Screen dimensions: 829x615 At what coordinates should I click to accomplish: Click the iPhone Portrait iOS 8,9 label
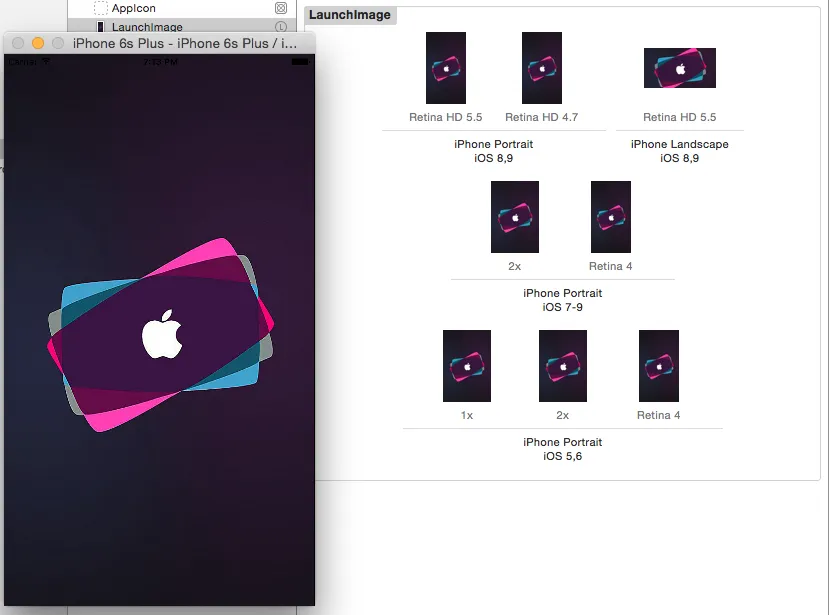tap(493, 151)
